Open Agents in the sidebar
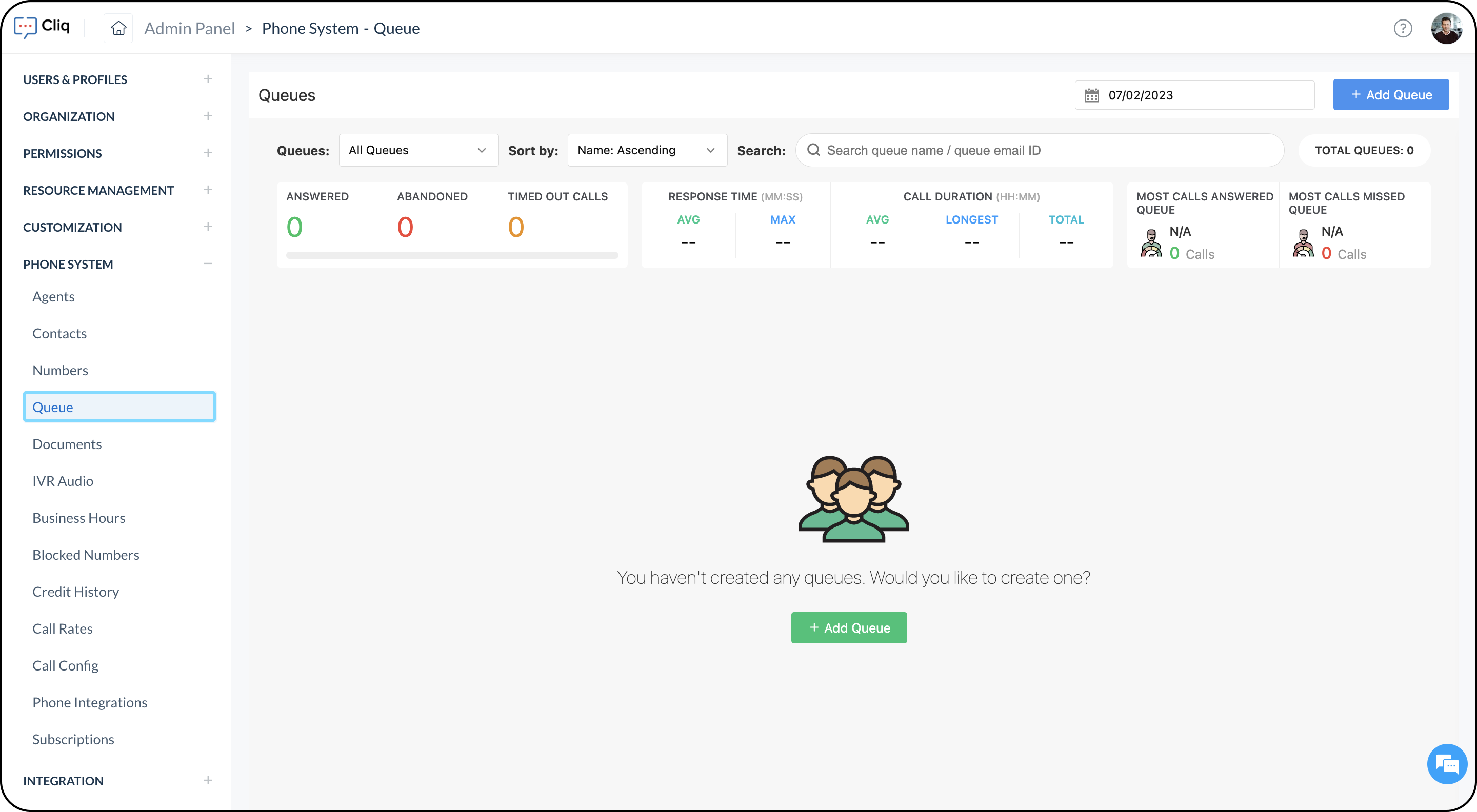This screenshot has height=812, width=1477. (53, 296)
